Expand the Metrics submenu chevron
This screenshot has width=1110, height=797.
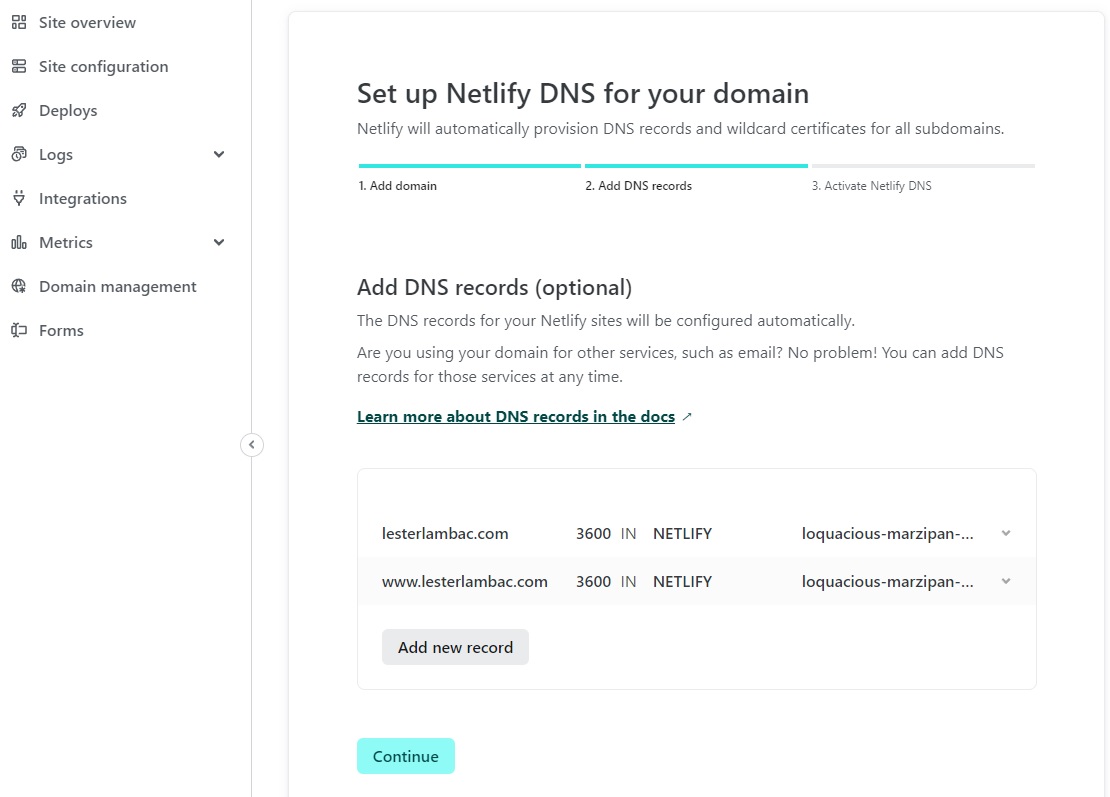219,243
